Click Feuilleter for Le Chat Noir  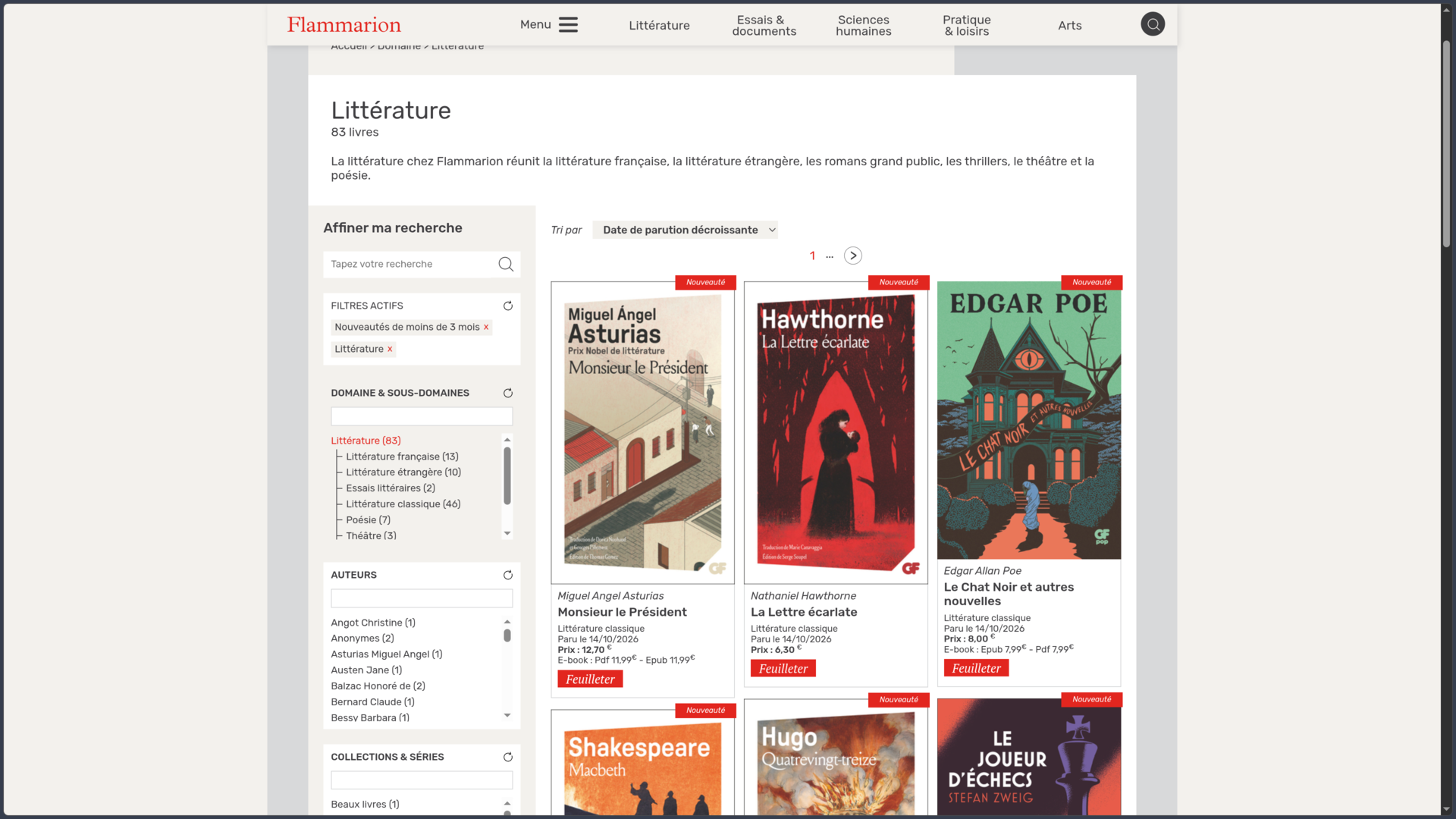click(976, 669)
